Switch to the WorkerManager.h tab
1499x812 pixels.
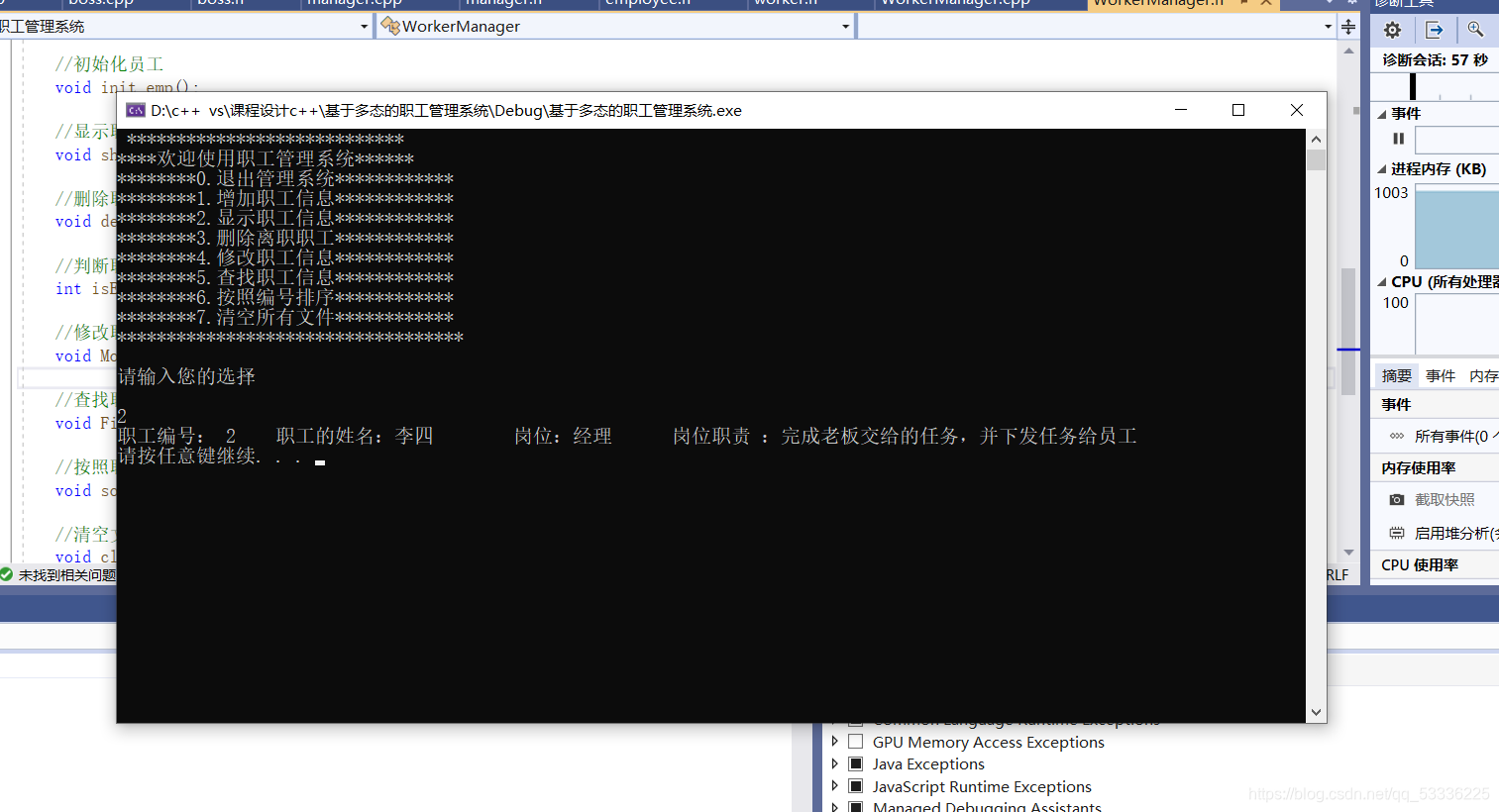point(1159,4)
